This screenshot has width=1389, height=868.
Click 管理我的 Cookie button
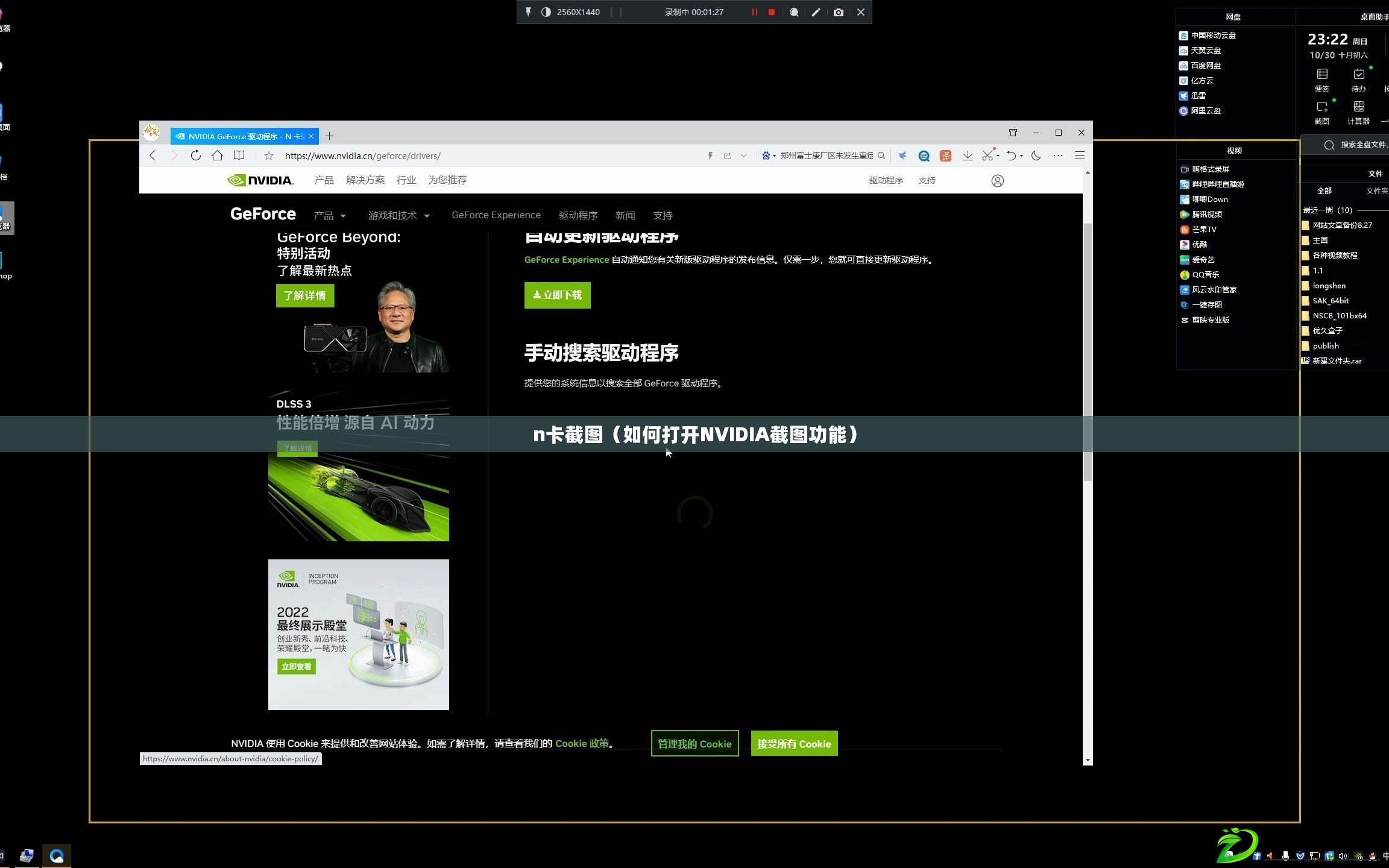[694, 744]
